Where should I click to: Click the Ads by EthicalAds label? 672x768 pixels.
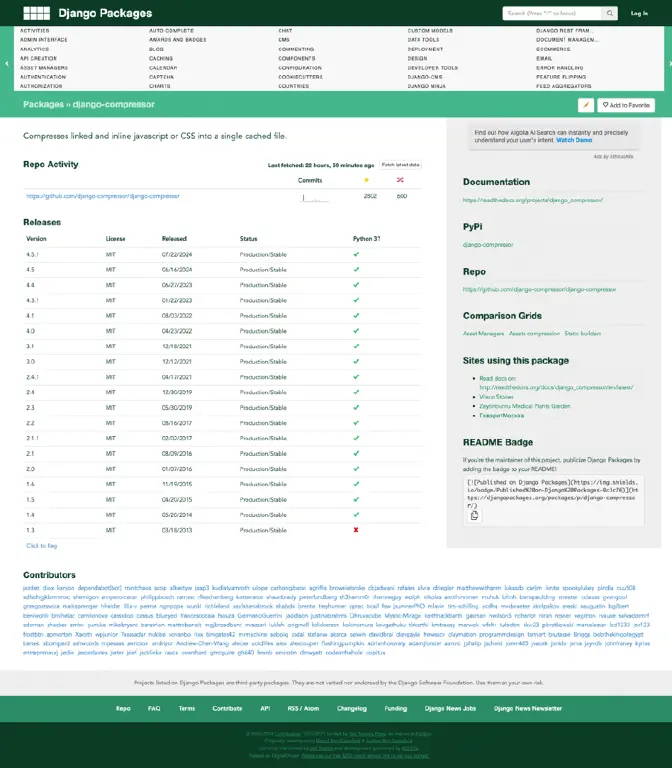click(613, 157)
